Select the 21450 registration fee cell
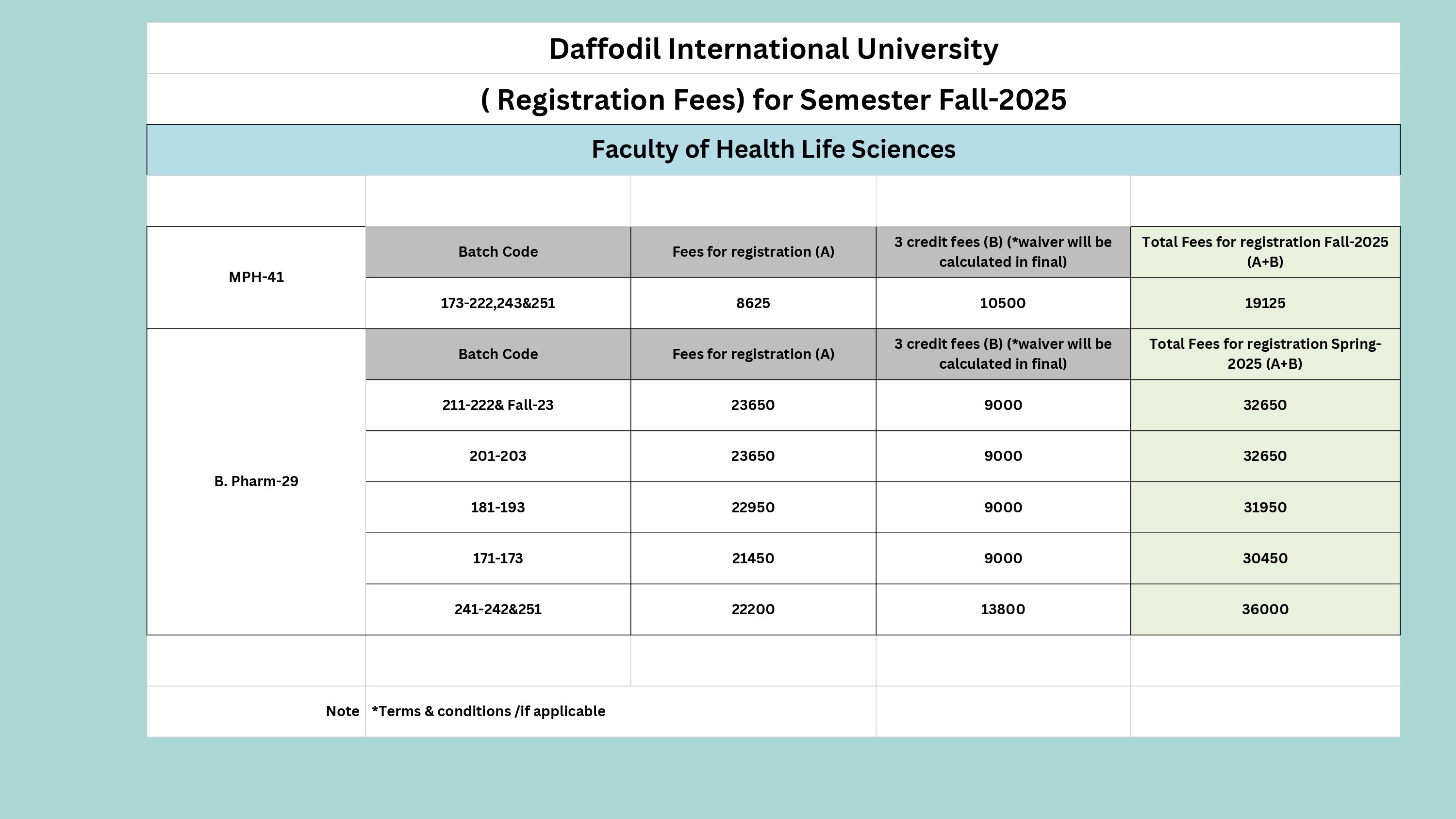 [753, 558]
